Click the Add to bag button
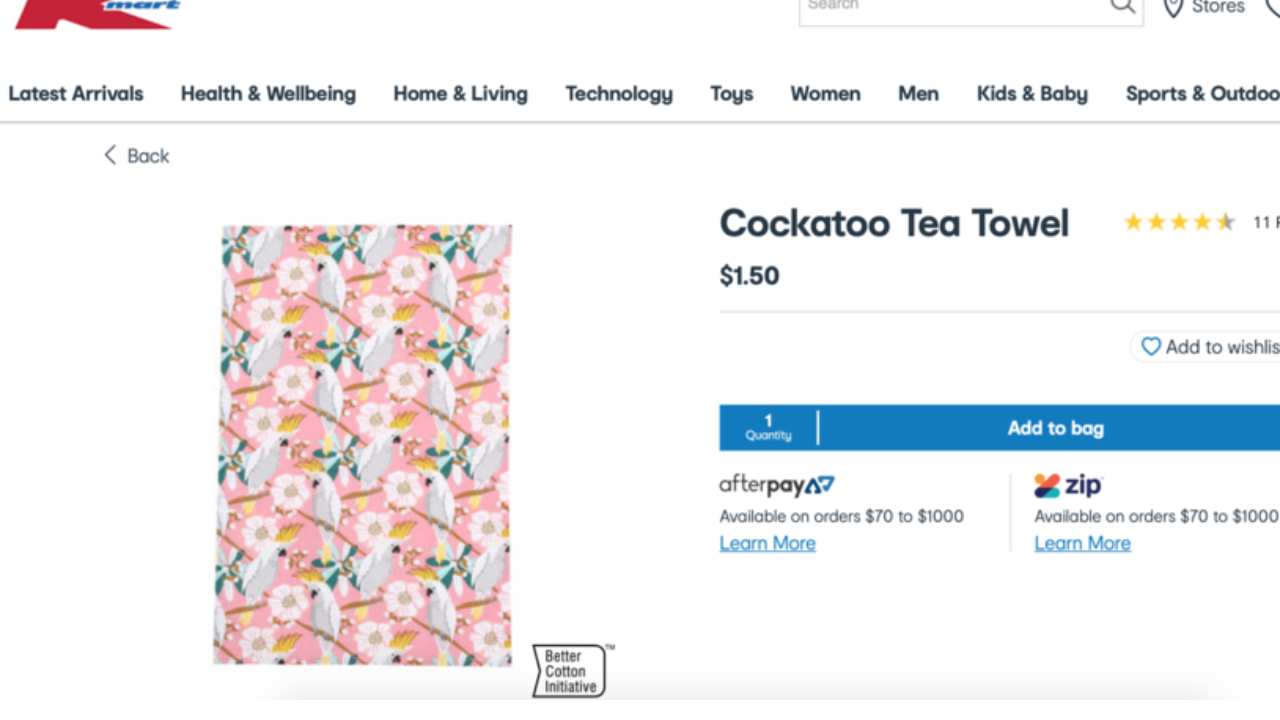The height and width of the screenshot is (720, 1280). pyautogui.click(x=1050, y=428)
